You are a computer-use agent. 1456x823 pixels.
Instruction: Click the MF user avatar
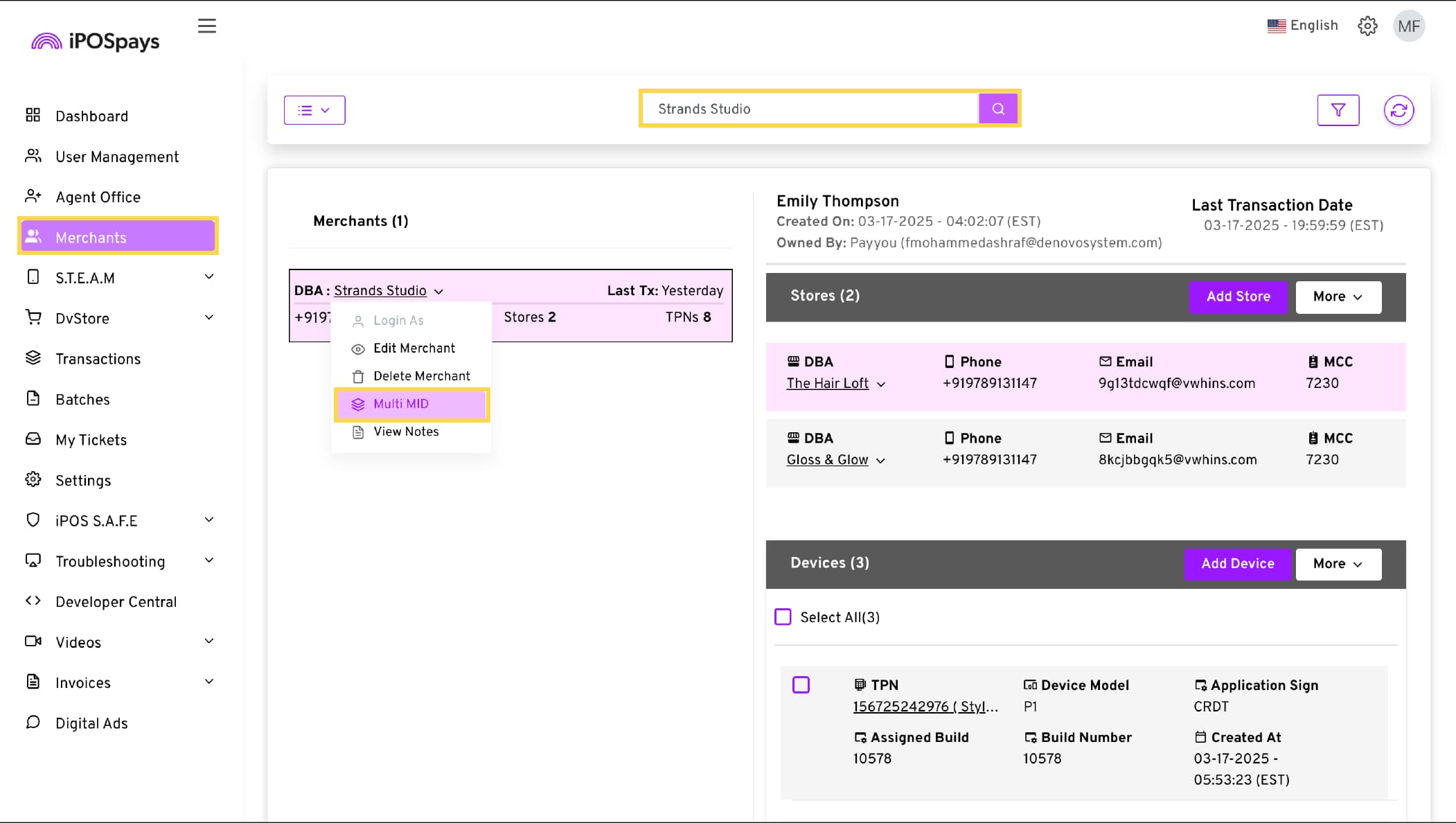[1408, 26]
